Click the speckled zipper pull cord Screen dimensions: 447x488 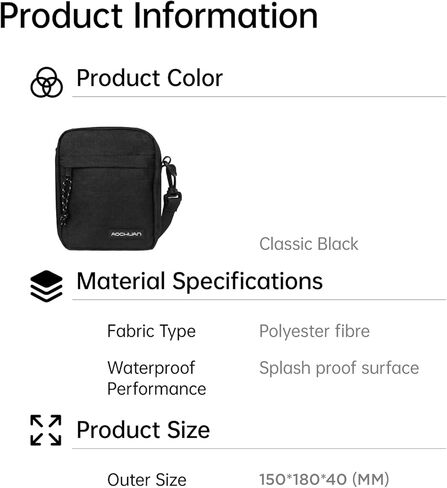(66, 199)
